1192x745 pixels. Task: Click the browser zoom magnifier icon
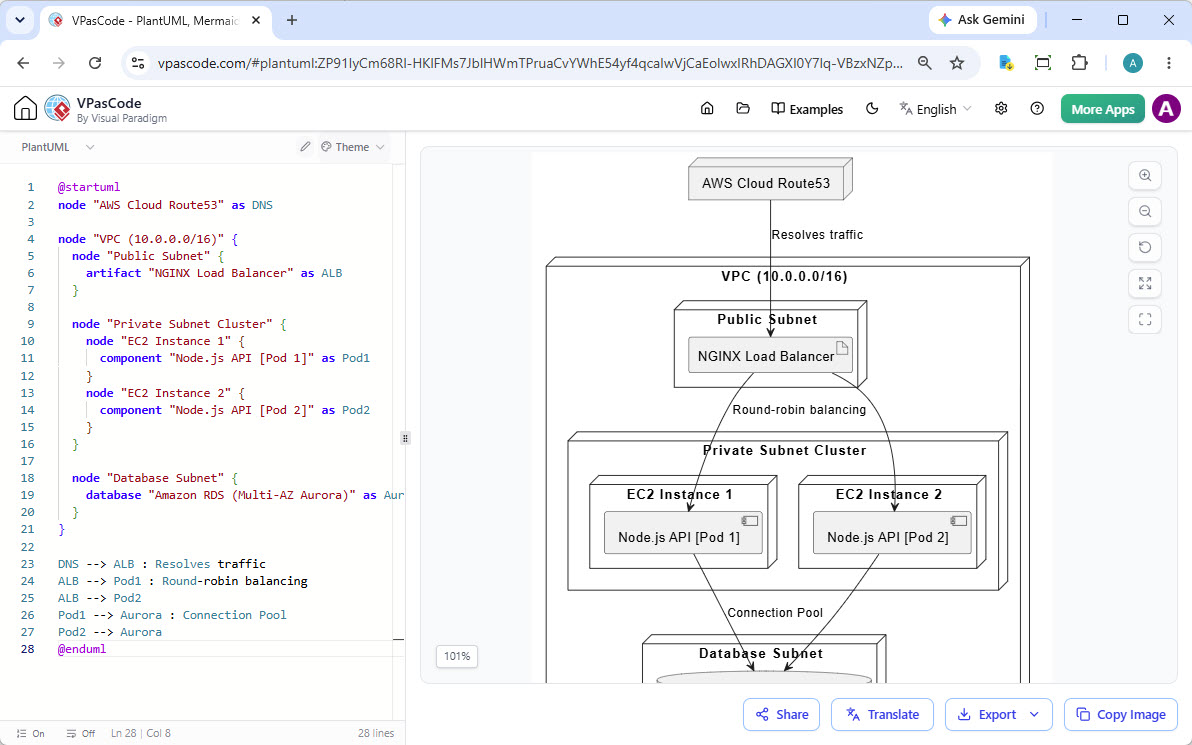[x=924, y=63]
